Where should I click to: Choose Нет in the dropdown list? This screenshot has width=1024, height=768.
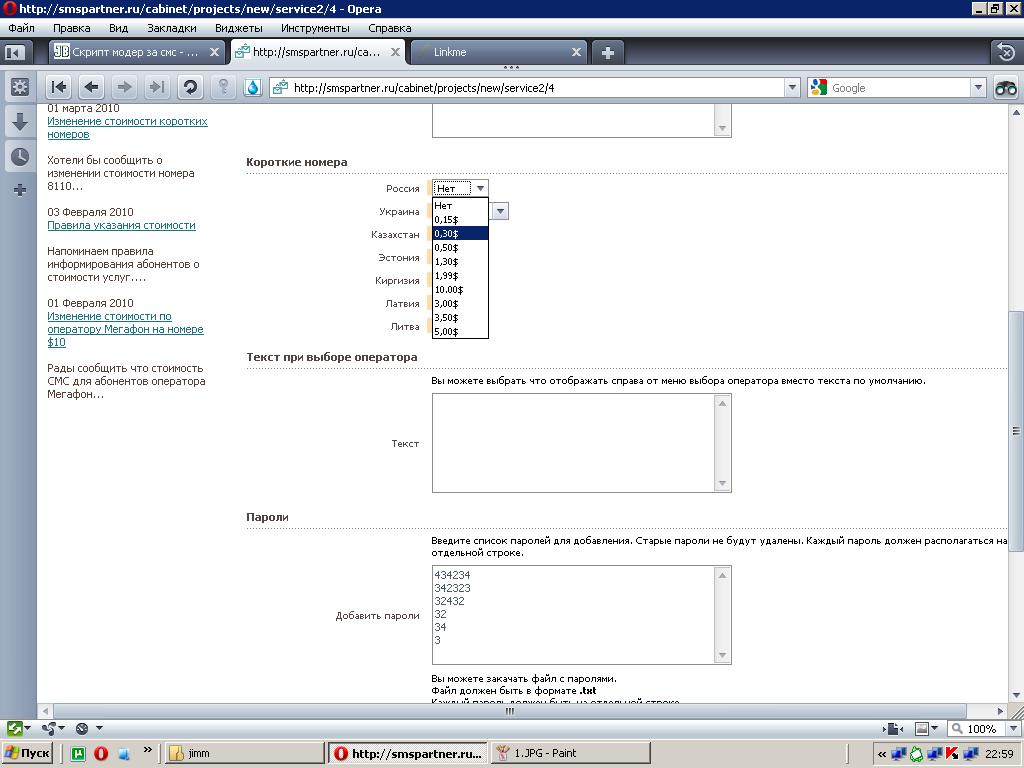click(x=460, y=205)
